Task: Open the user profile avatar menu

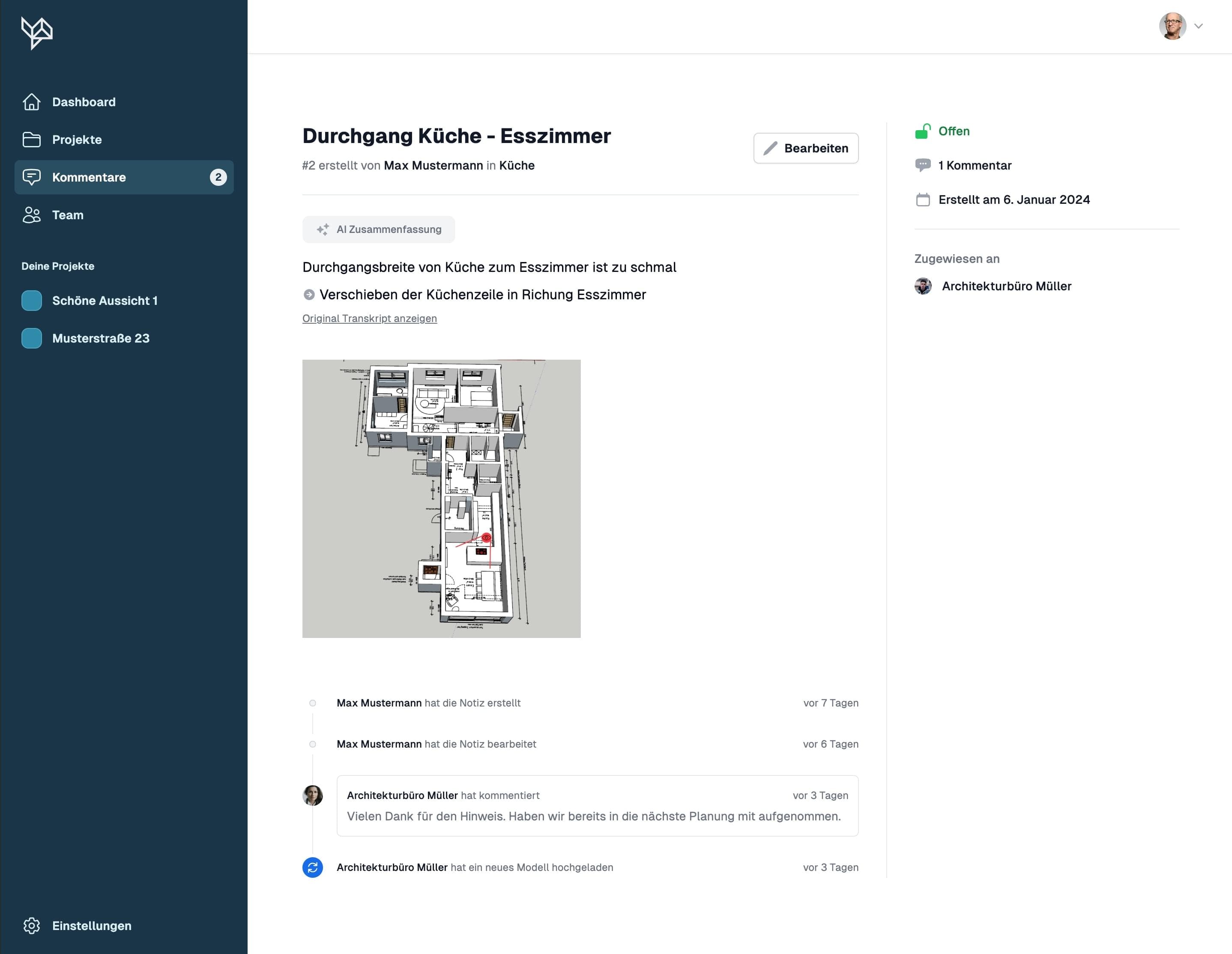Action: [1172, 26]
